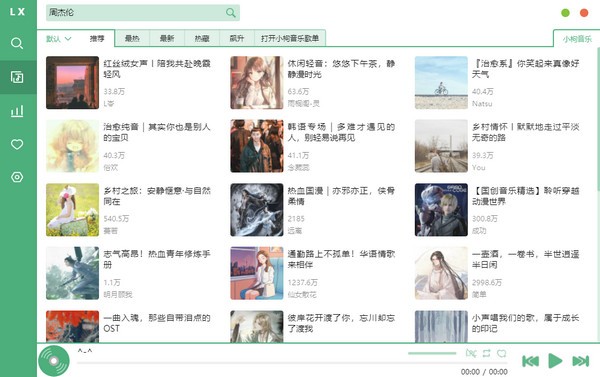Skip to the next track

[x=580, y=361]
